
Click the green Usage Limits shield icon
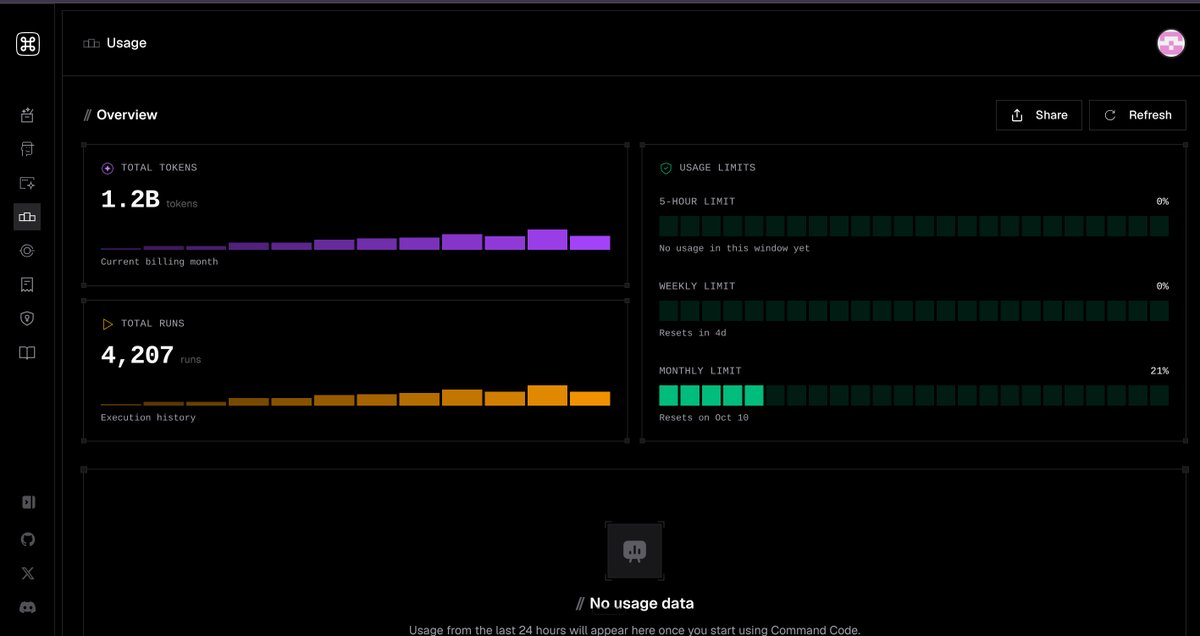click(x=666, y=168)
